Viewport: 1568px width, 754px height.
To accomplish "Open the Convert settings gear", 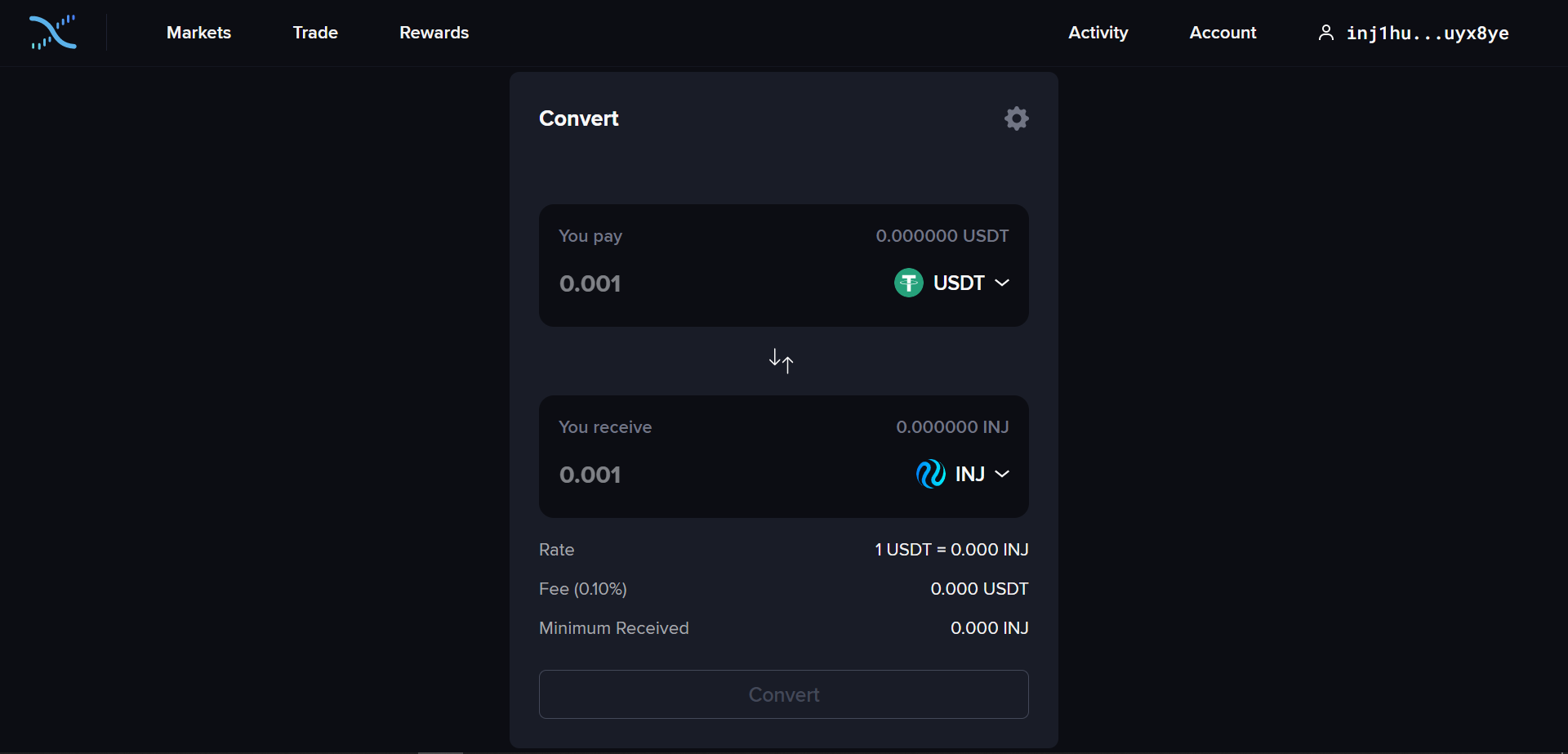I will [1016, 118].
